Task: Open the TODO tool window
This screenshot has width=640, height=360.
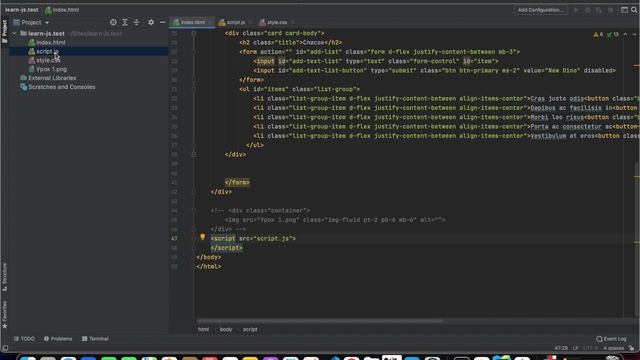Action: coord(24,339)
